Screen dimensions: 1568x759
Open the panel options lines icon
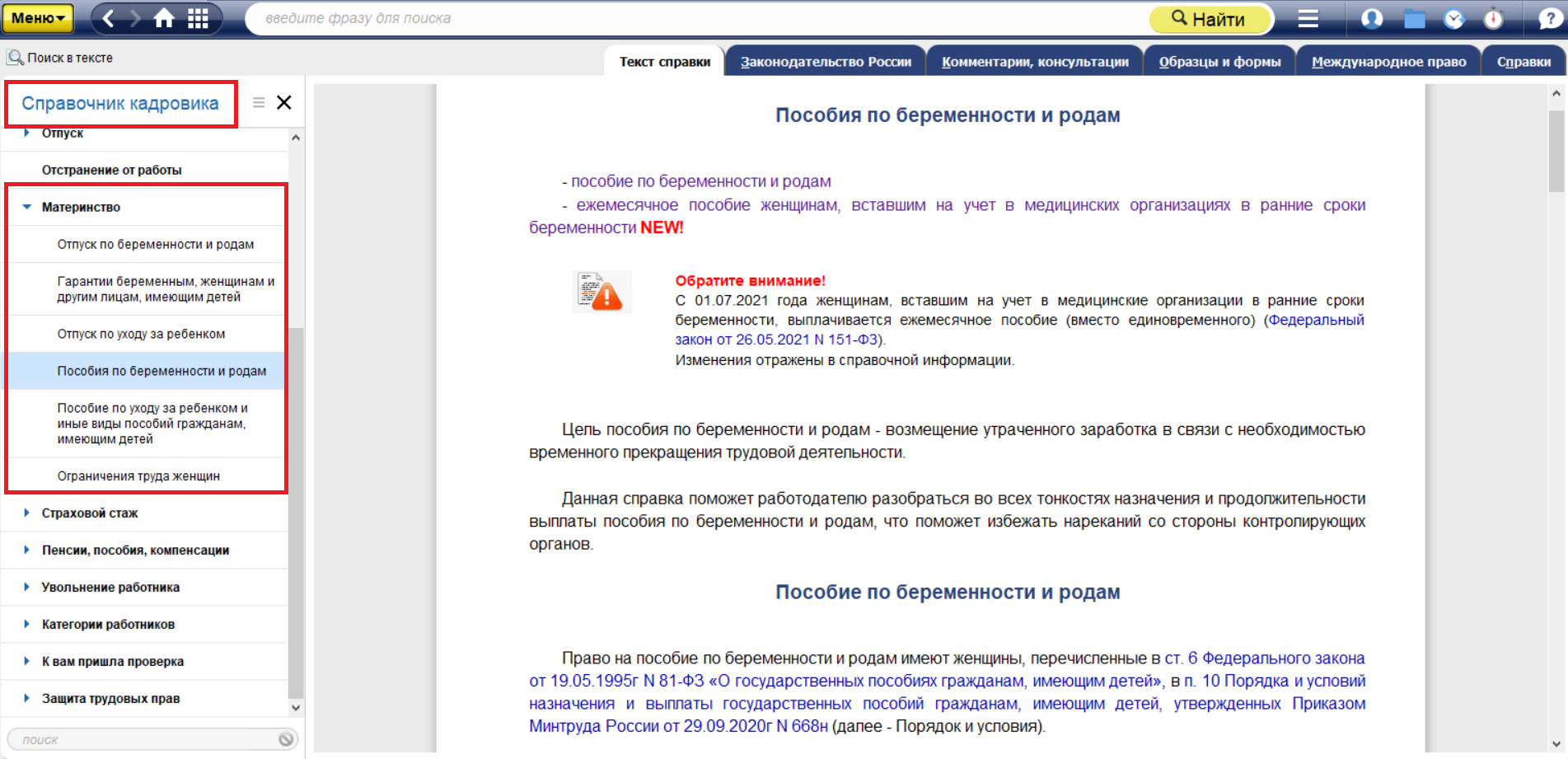point(259,102)
